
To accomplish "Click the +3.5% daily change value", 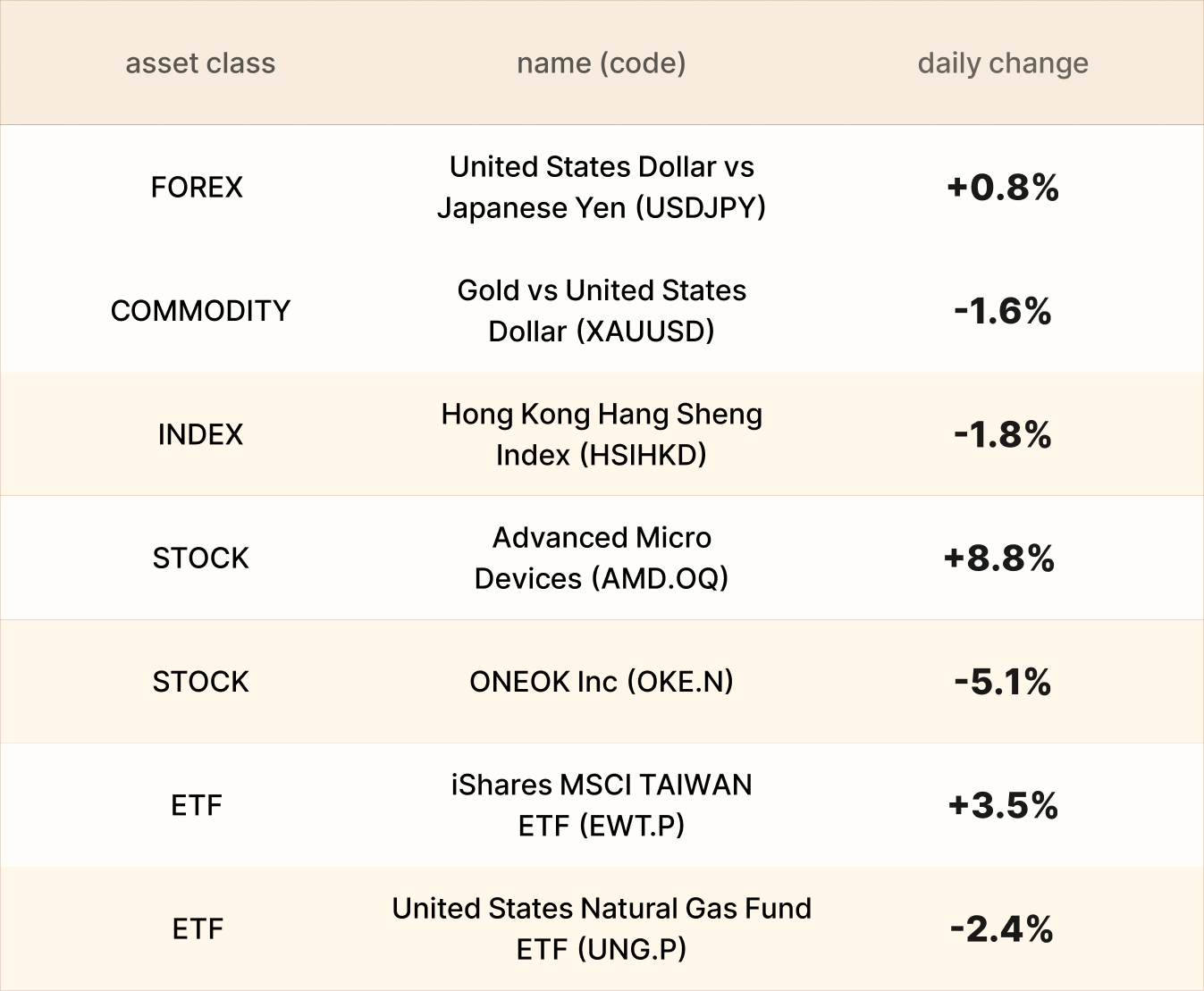I will click(x=1002, y=805).
